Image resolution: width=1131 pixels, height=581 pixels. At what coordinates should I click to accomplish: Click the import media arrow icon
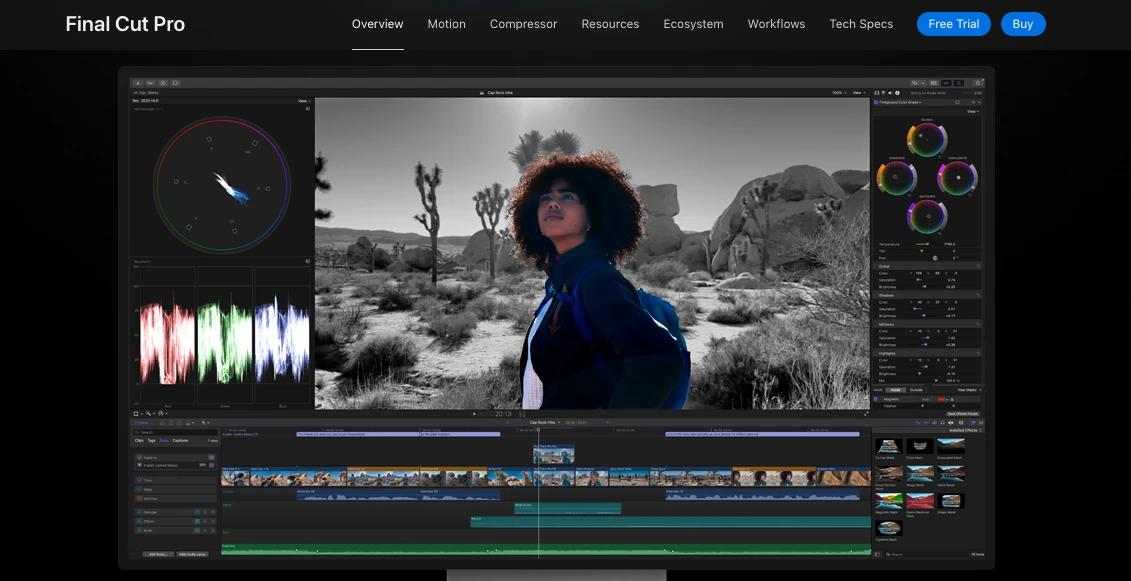(x=138, y=83)
